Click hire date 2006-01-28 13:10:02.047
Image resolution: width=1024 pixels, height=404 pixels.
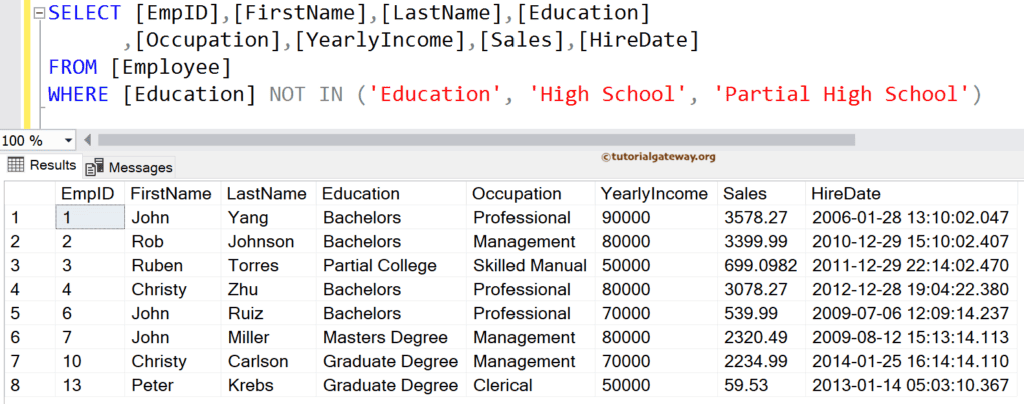912,217
